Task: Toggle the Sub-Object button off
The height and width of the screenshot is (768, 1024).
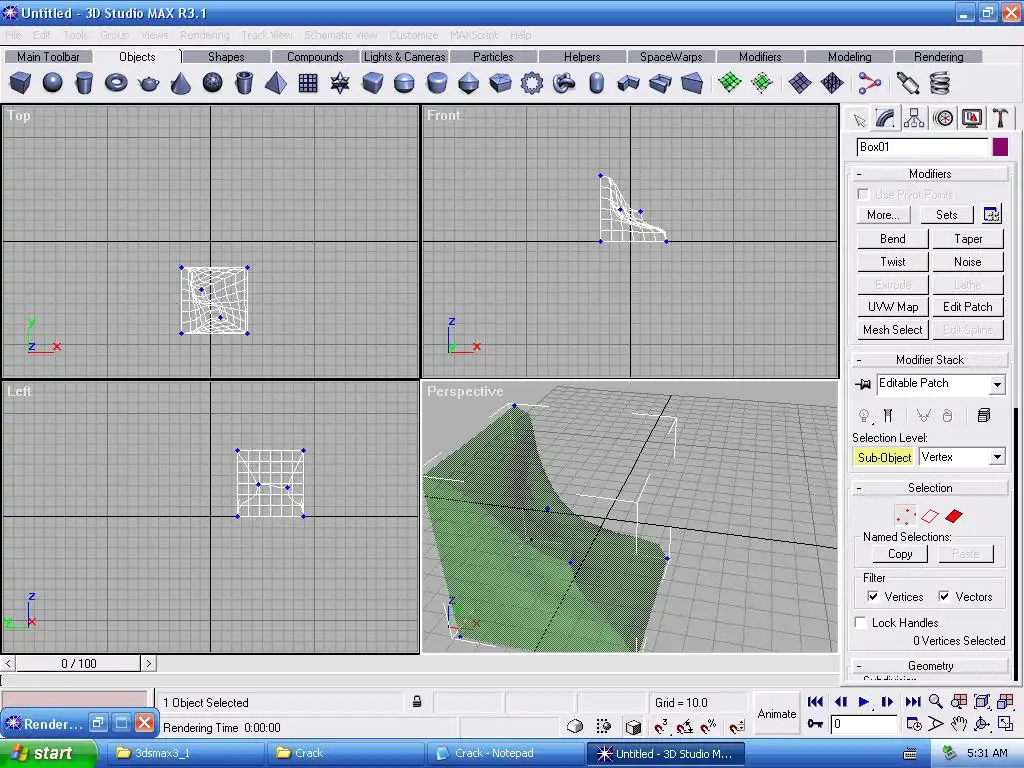Action: [x=884, y=457]
